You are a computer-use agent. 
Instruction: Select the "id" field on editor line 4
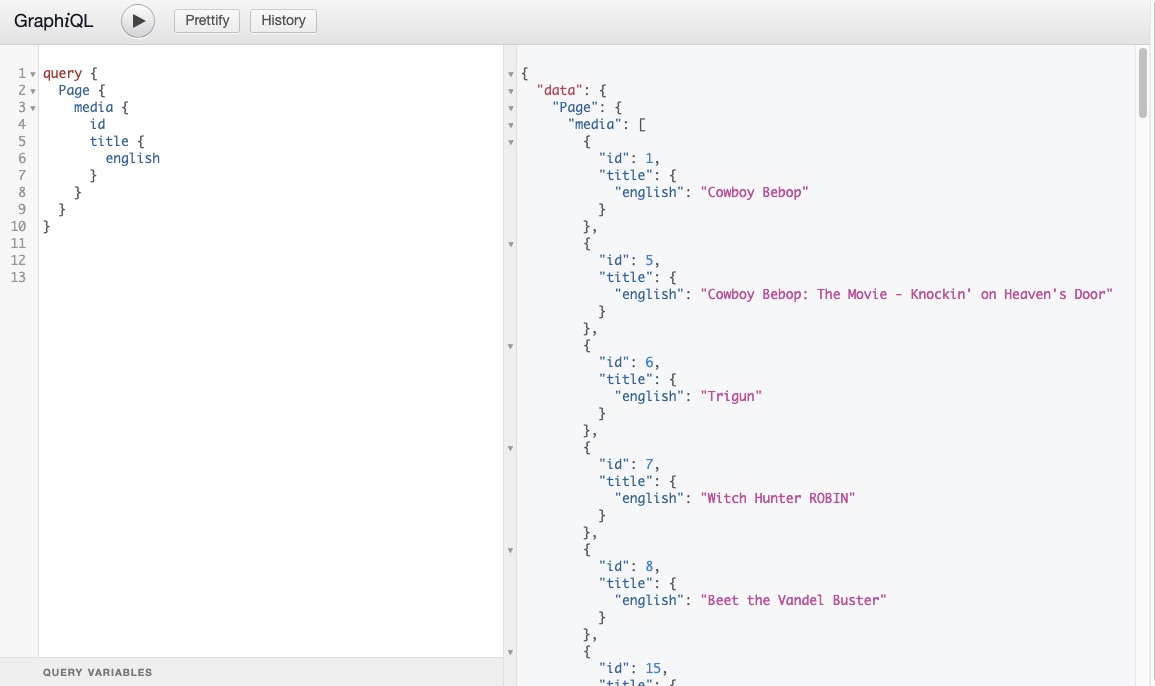98,124
